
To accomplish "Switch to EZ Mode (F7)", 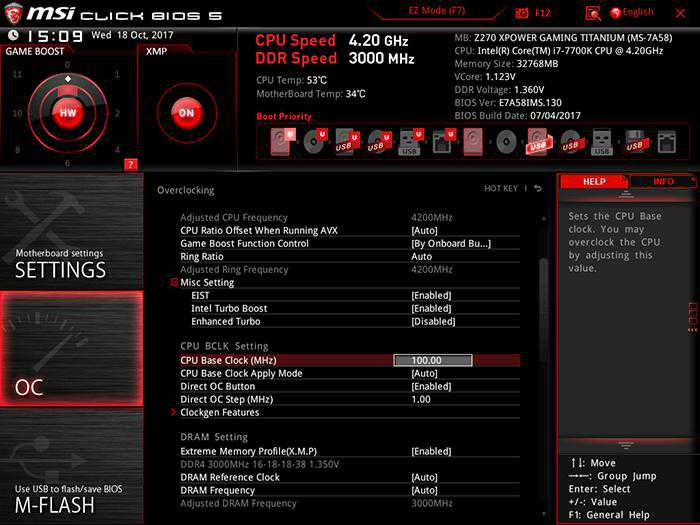I will [439, 12].
